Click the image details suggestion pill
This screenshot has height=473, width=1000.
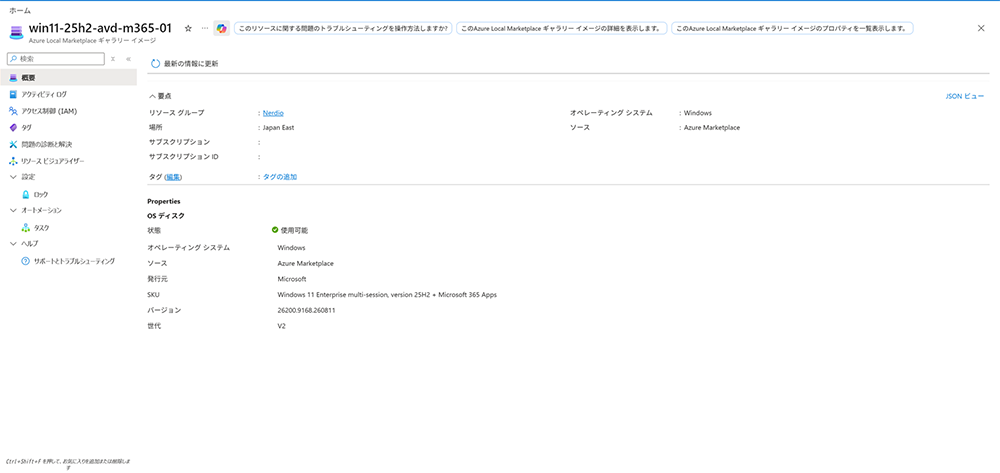(x=562, y=28)
